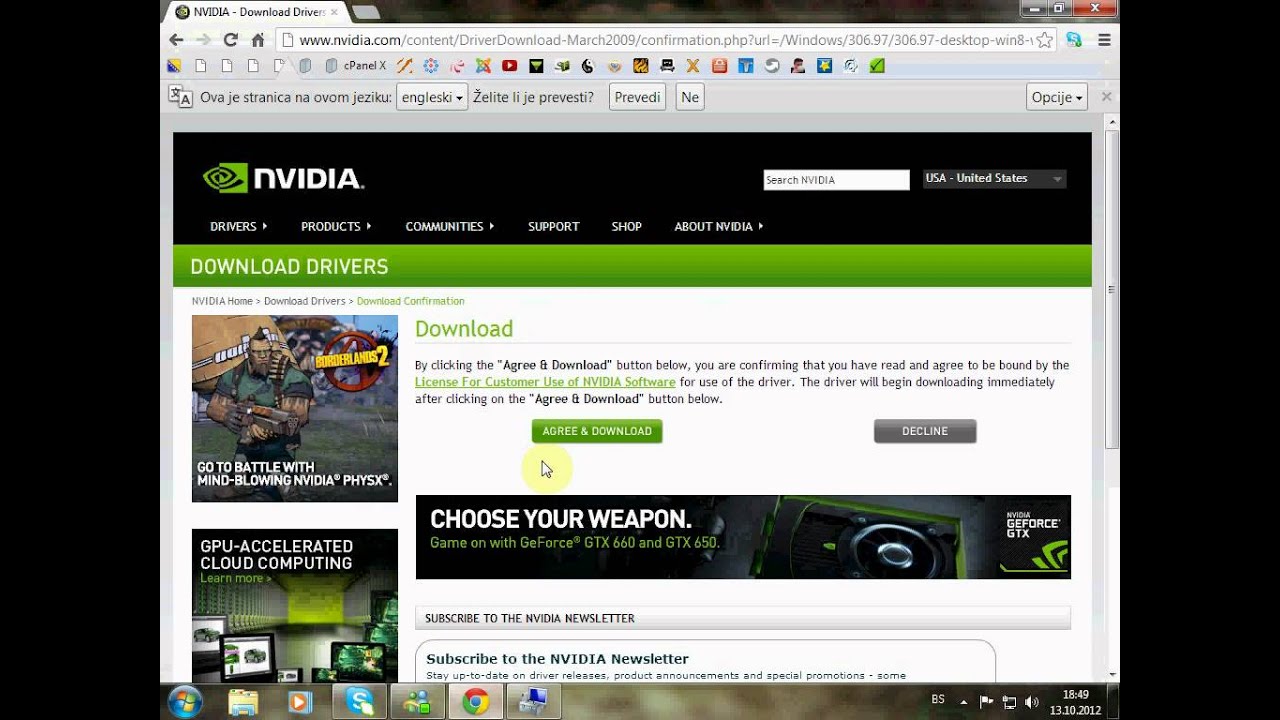The width and height of the screenshot is (1280, 720).
Task: Open the page language dropdown showing engleski
Action: 432,97
